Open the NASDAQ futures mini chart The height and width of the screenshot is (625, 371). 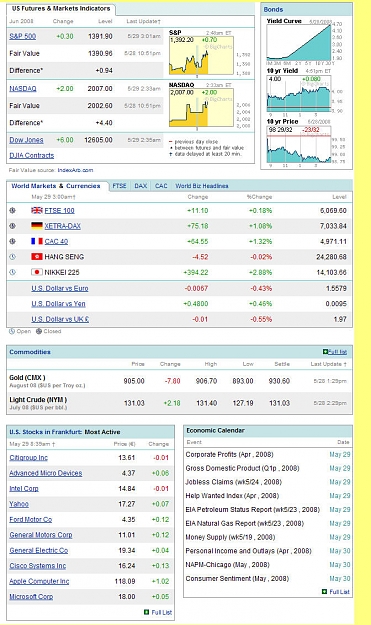pyautogui.click(x=201, y=108)
